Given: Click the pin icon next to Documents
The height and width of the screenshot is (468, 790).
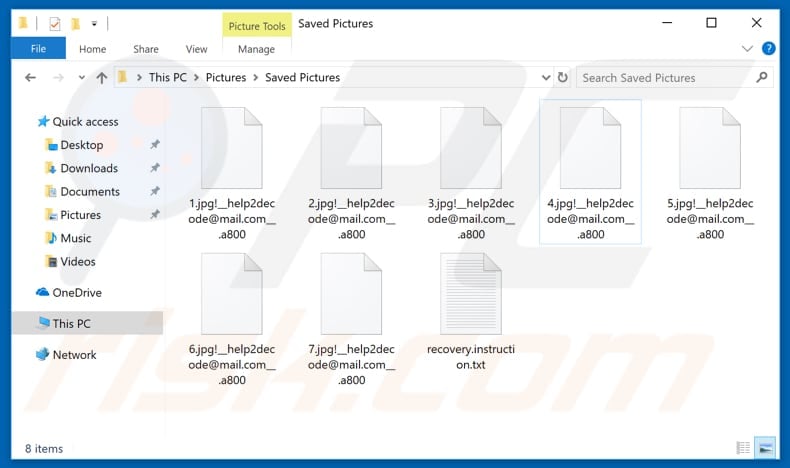Looking at the screenshot, I should tap(155, 191).
